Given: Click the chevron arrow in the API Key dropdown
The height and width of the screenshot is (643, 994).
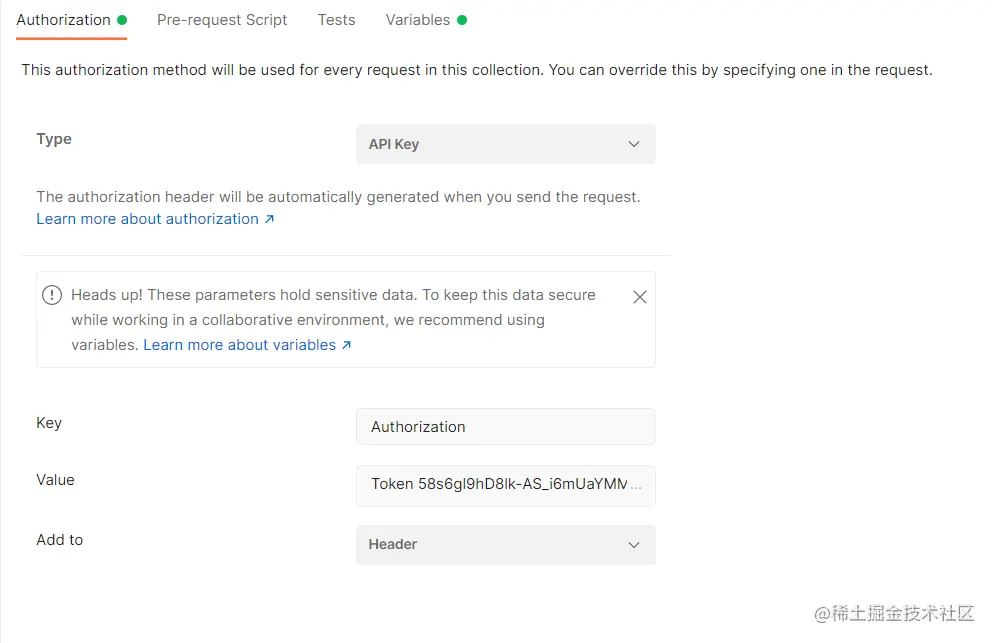Looking at the screenshot, I should point(633,144).
